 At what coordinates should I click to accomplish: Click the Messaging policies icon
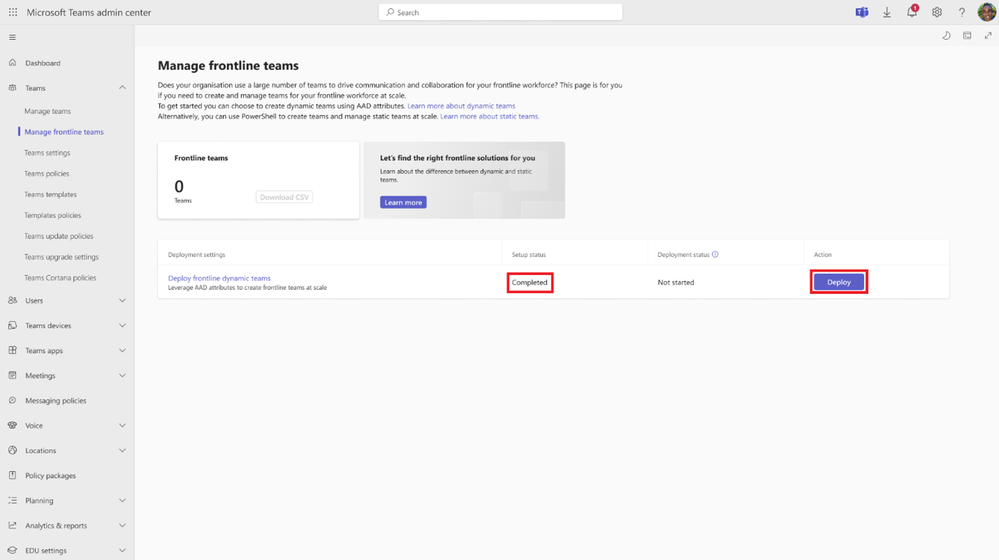point(12,401)
